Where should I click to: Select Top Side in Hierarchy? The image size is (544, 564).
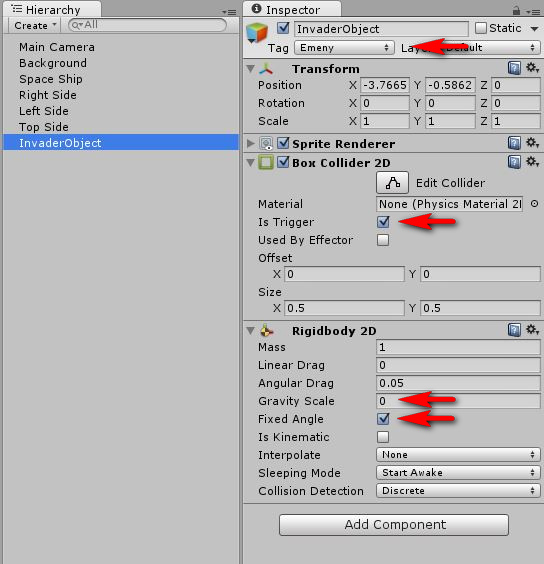[44, 127]
